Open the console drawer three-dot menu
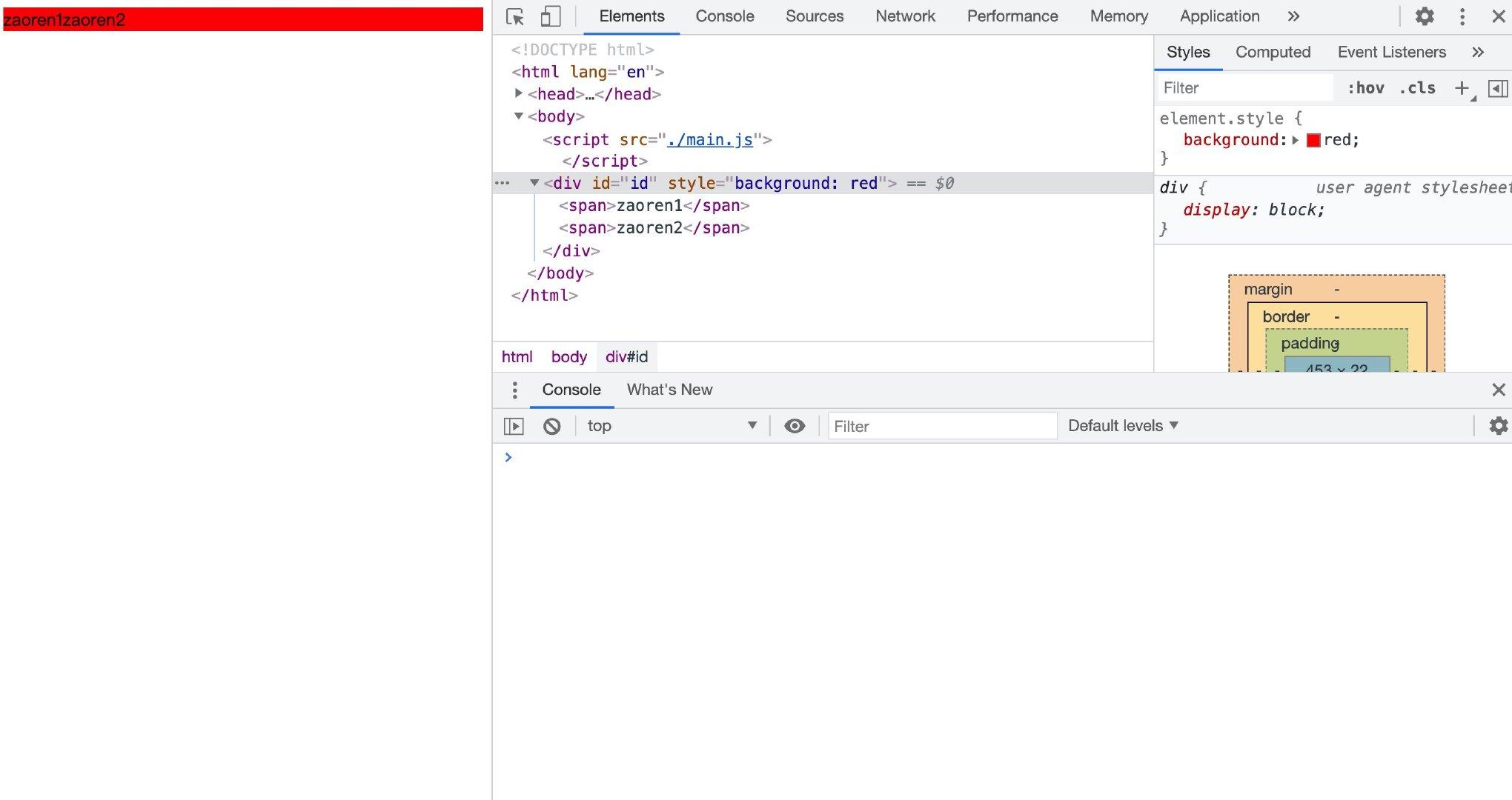The width and height of the screenshot is (1512, 800). coord(514,390)
